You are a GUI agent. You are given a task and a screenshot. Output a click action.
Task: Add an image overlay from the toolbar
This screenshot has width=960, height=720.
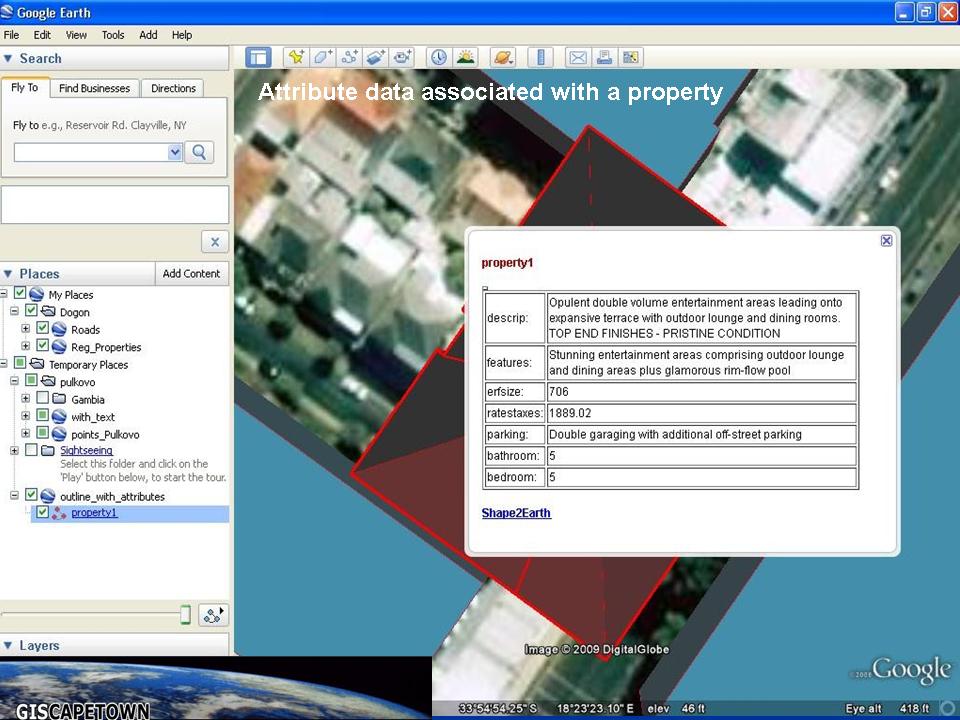[x=376, y=58]
